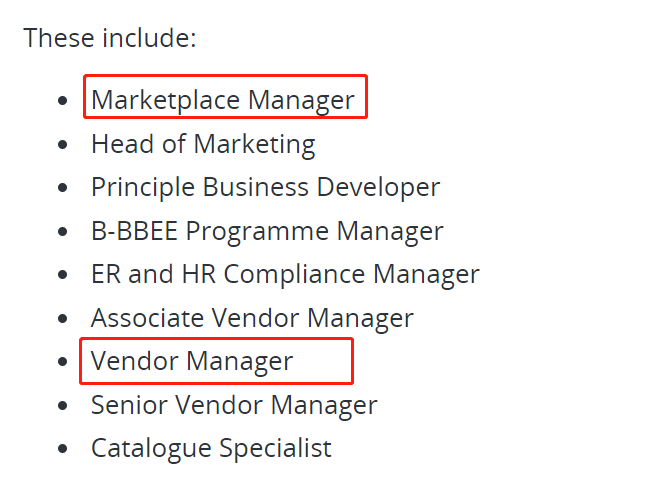Click ER and HR Compliance Manager
The image size is (647, 480).
[x=285, y=274]
